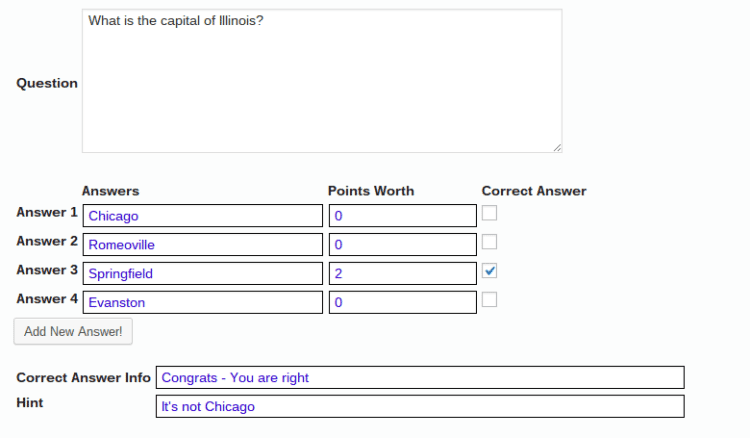Mark Romeoville as the correct answer
750x438 pixels.
click(x=490, y=242)
